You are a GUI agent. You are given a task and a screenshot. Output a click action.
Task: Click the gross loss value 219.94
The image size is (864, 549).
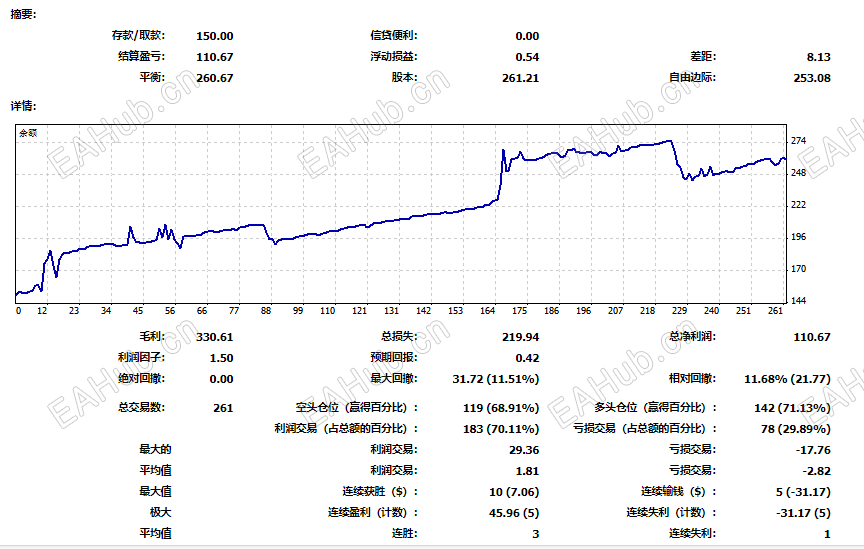pos(520,337)
